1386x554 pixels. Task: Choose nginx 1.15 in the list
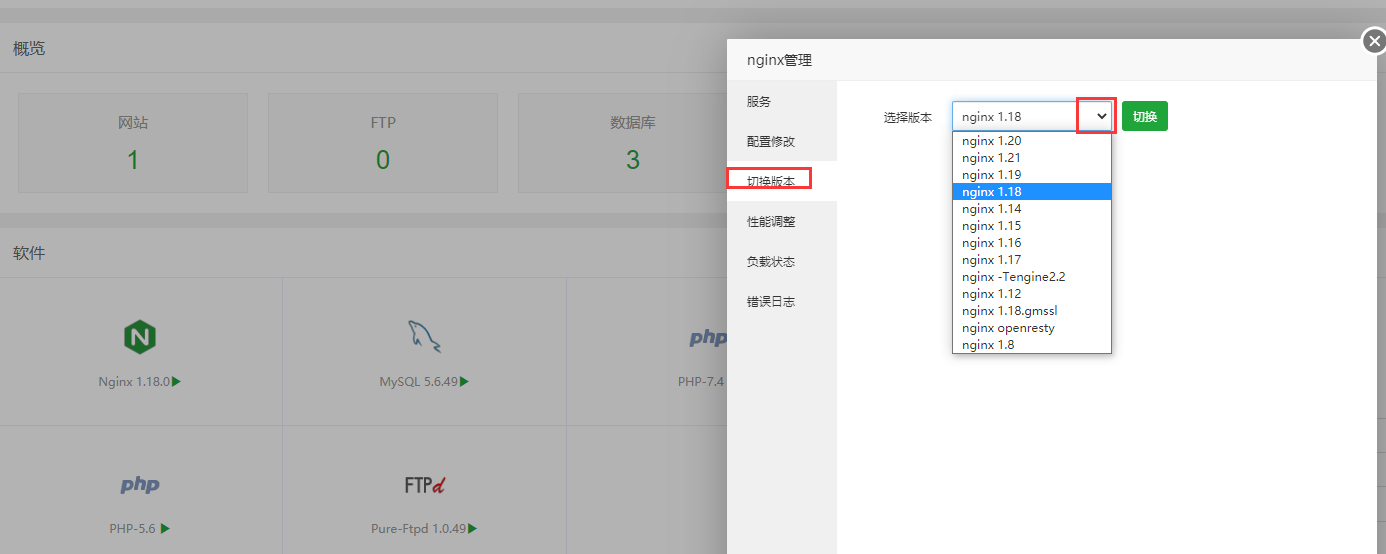coord(1032,226)
